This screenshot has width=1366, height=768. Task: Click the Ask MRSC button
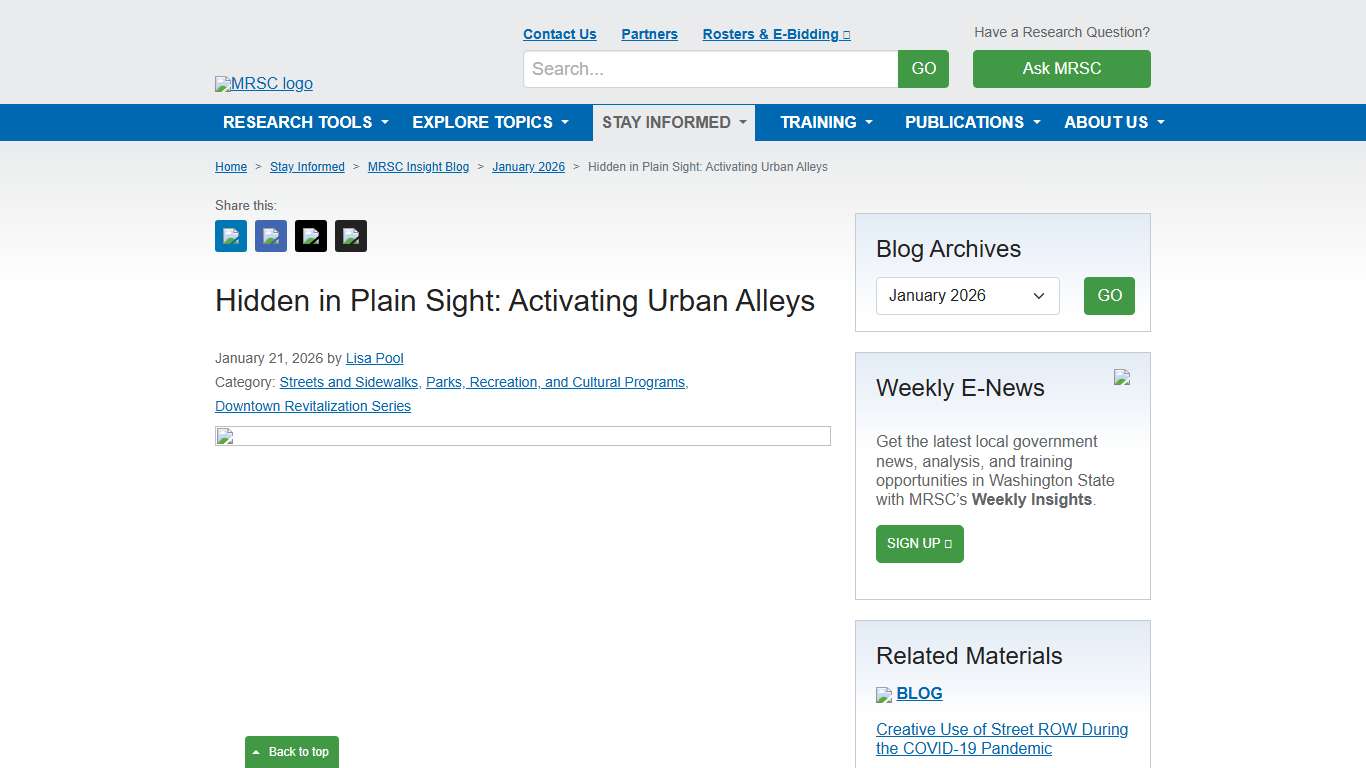pyautogui.click(x=1061, y=69)
